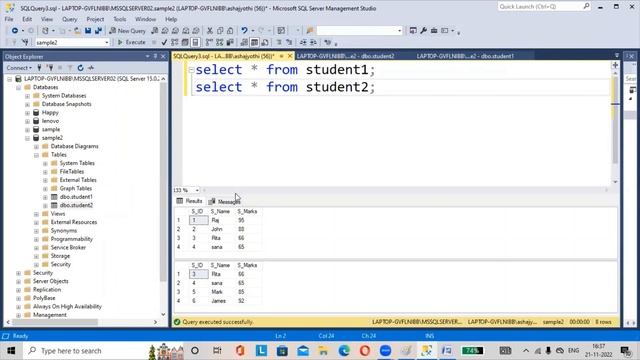Select the Results tab

pos(190,201)
